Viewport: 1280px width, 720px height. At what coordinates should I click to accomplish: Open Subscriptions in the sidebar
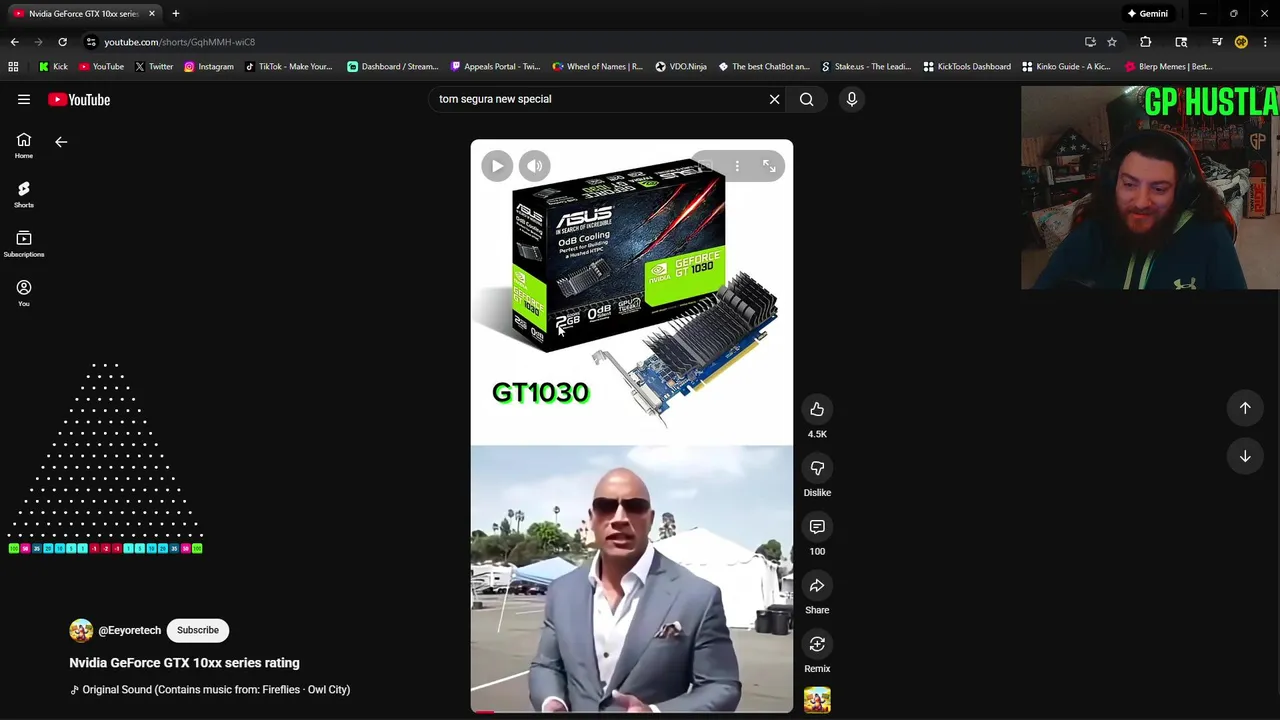[24, 244]
